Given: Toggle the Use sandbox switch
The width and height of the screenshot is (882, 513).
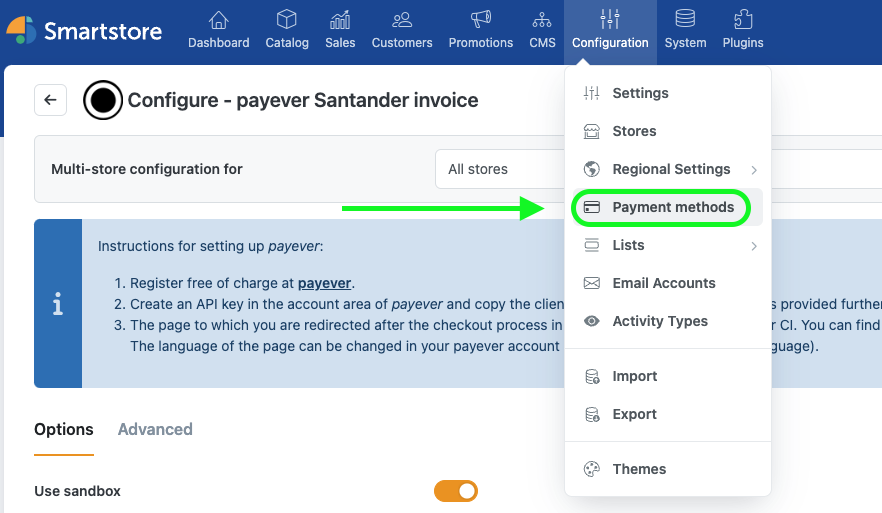Looking at the screenshot, I should 456,491.
